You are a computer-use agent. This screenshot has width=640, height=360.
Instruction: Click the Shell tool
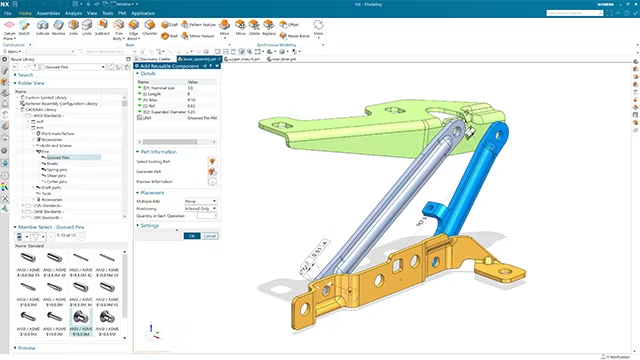click(x=169, y=36)
